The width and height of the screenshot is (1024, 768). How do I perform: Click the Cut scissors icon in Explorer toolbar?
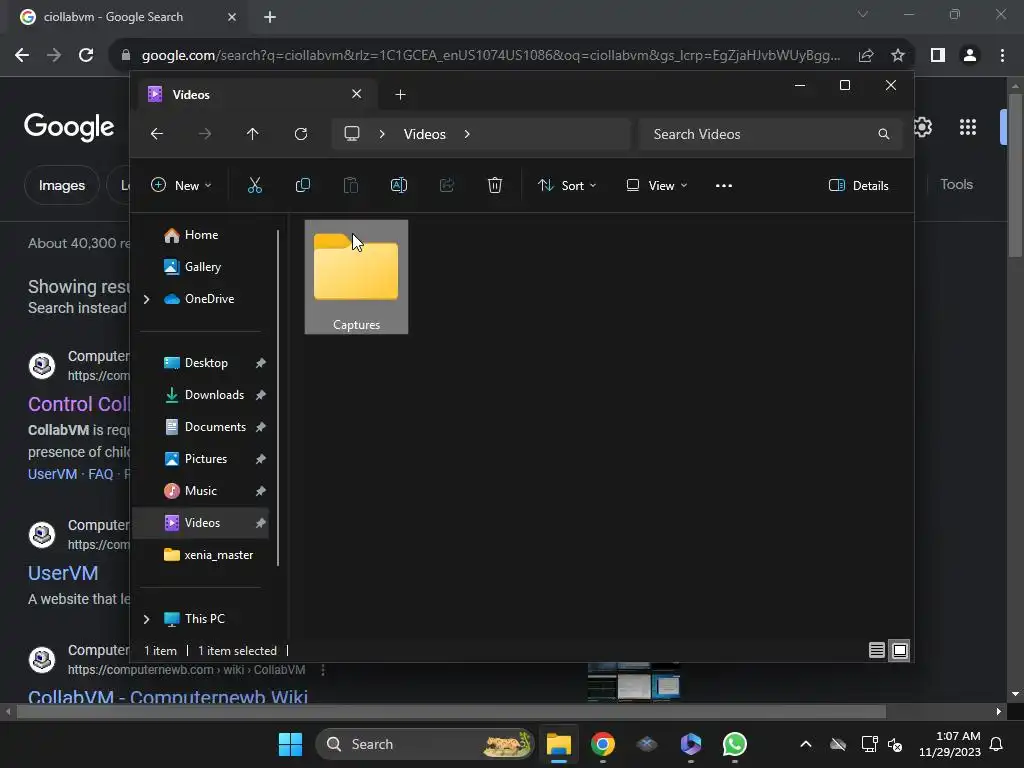tap(255, 185)
